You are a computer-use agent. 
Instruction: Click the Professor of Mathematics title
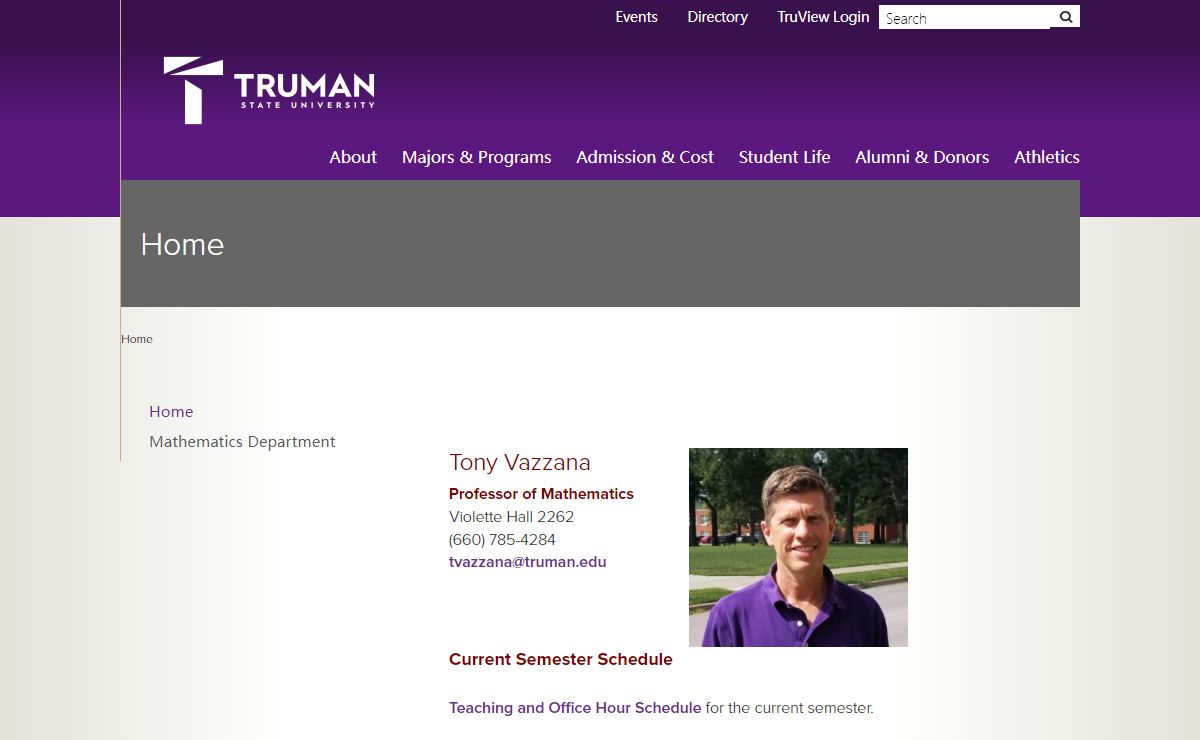tap(541, 494)
